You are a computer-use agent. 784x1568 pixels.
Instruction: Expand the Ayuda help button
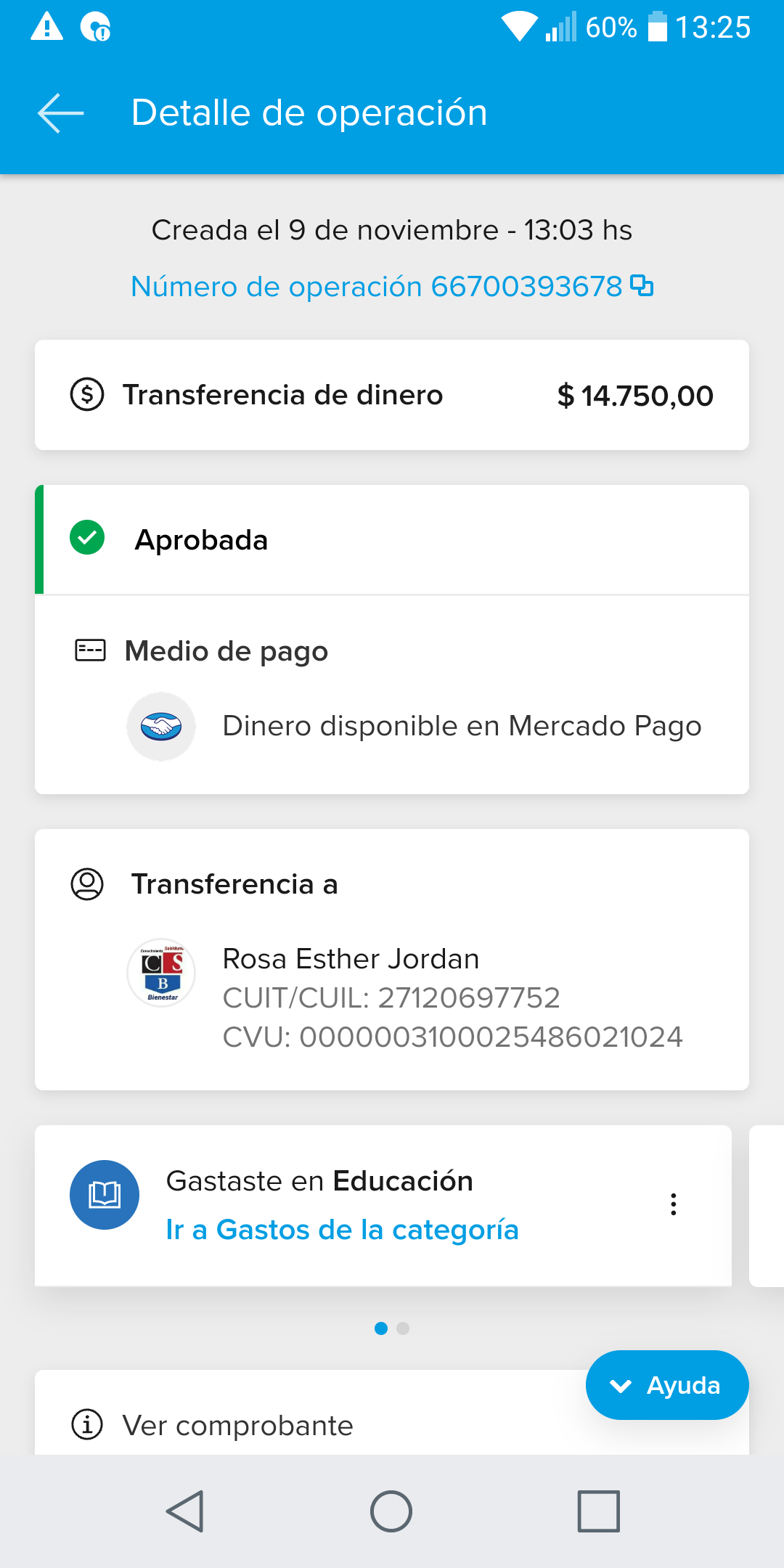pyautogui.click(x=666, y=1385)
